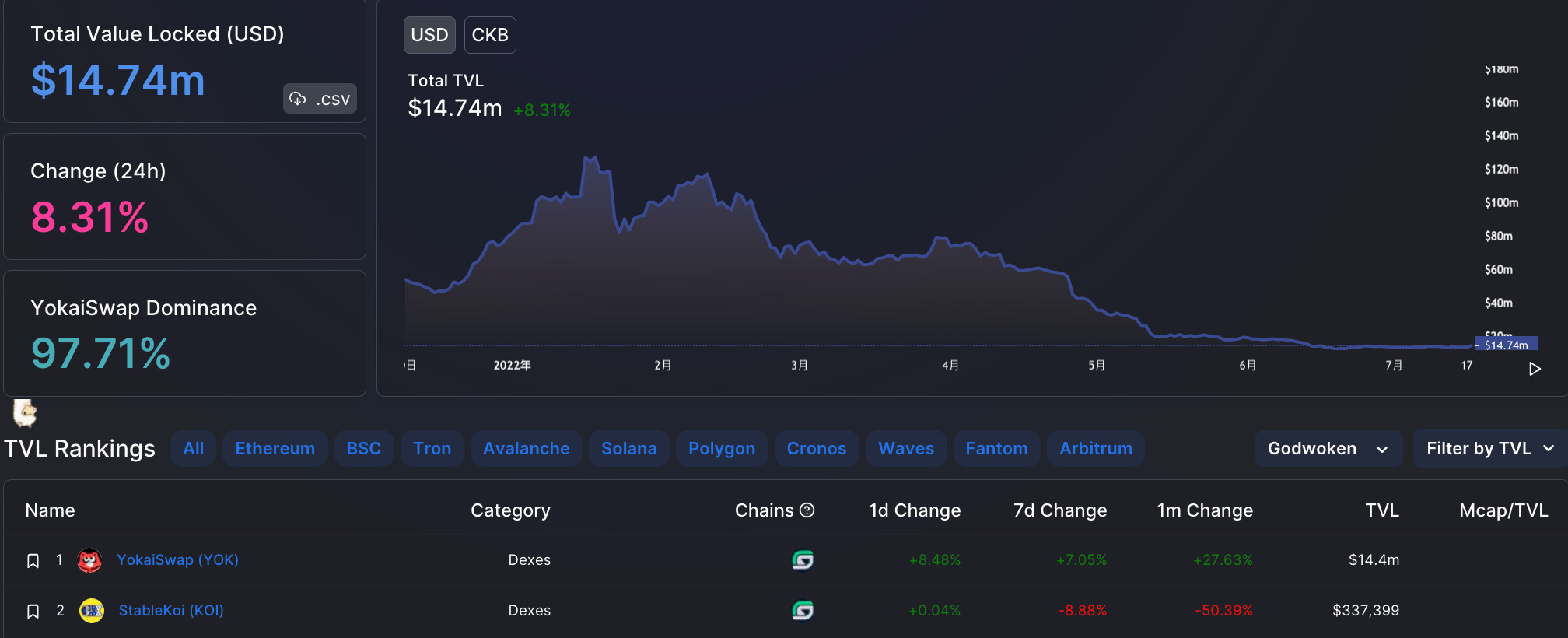Bookmark the StableKoi row
The height and width of the screenshot is (638, 1568).
[33, 612]
